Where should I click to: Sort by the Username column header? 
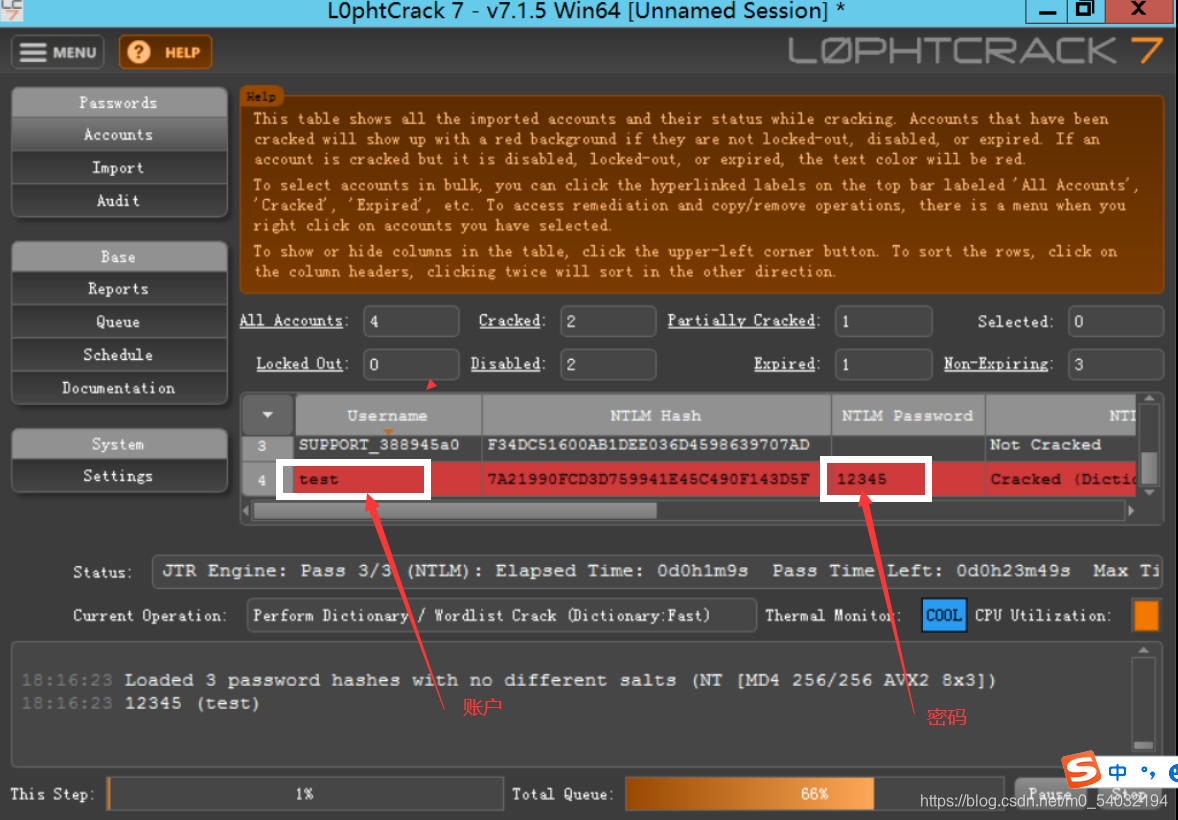pos(388,416)
